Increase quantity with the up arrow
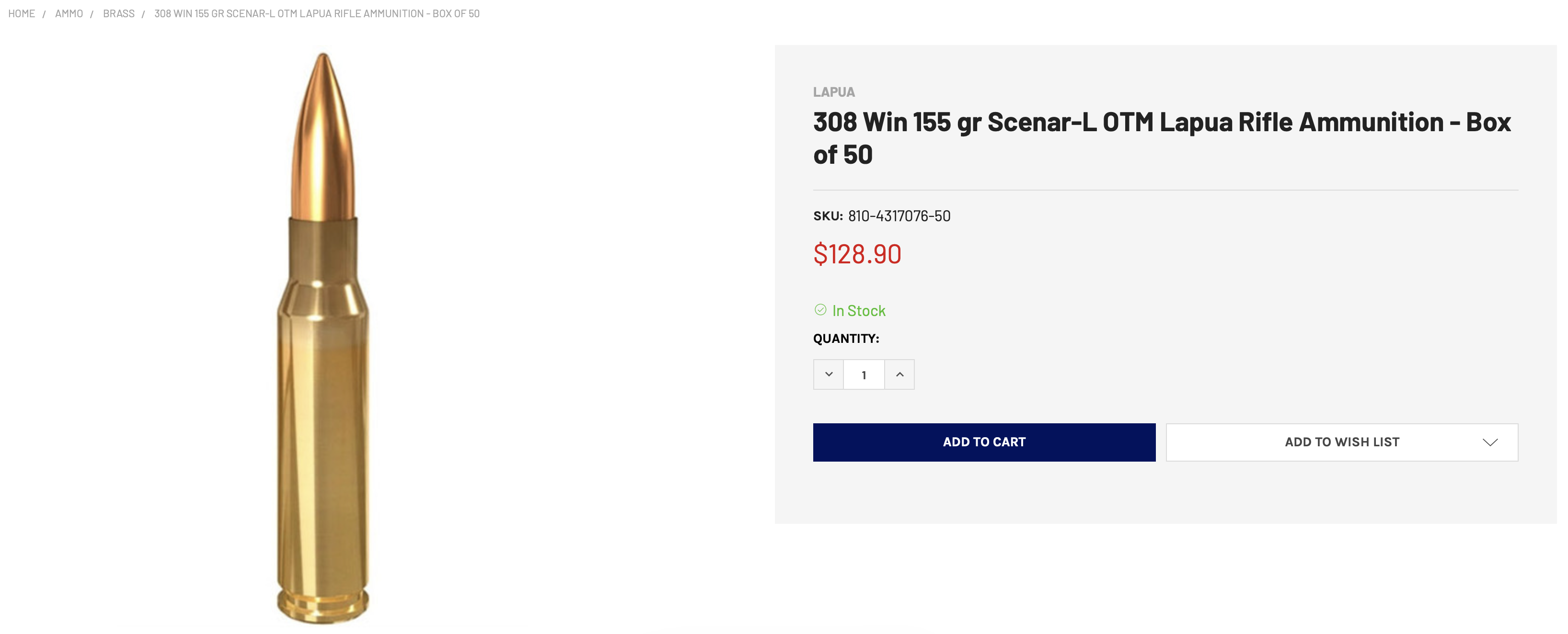1568x634 pixels. click(x=899, y=374)
